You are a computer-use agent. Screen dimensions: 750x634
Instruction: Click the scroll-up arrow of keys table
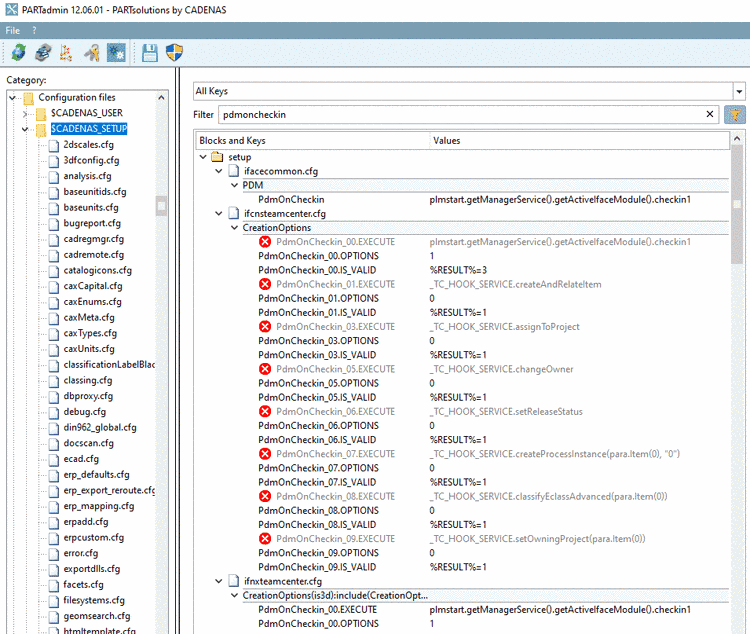pyautogui.click(x=737, y=139)
